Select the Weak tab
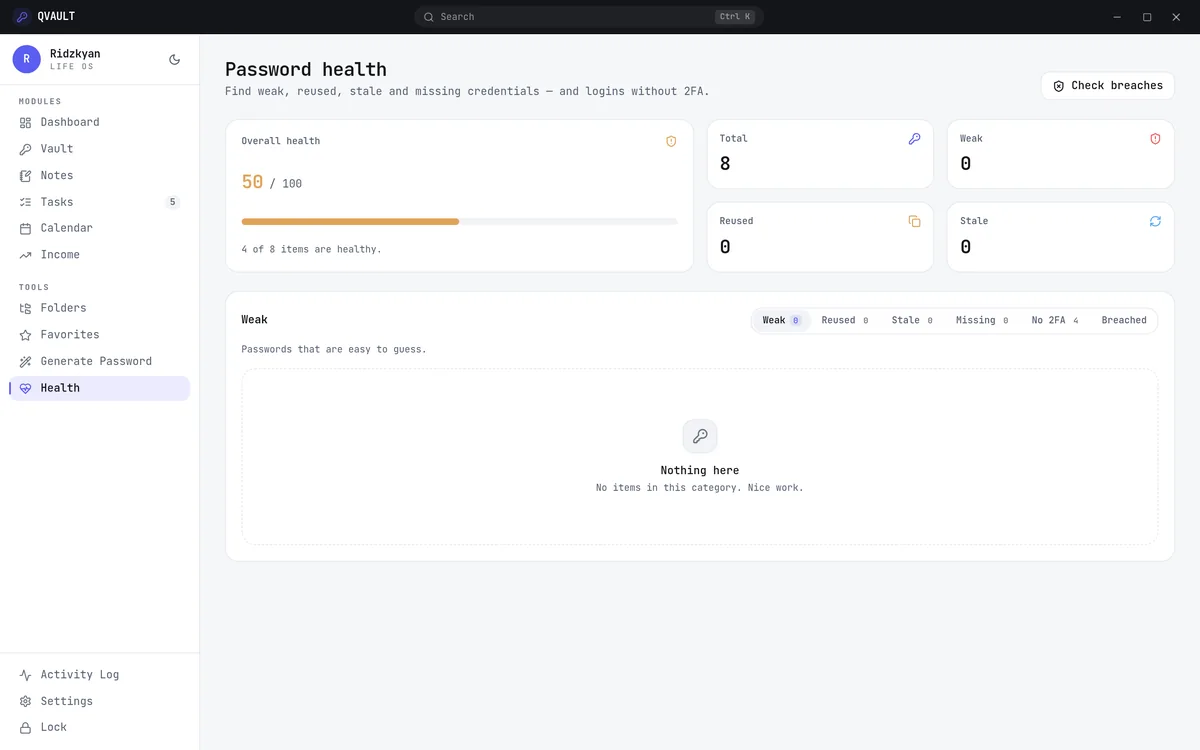This screenshot has width=1200, height=750. click(781, 320)
